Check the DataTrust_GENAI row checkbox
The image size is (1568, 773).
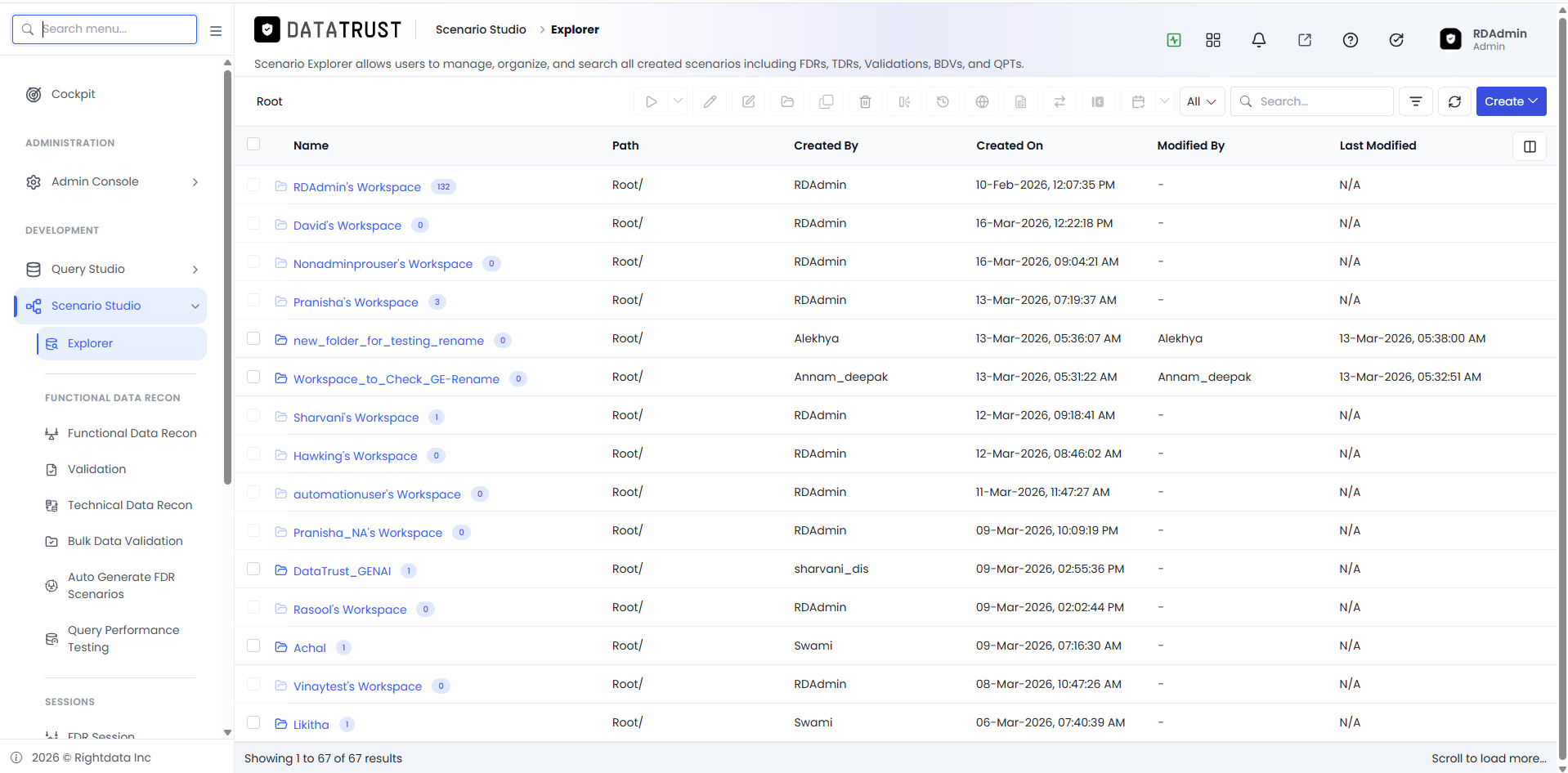pos(253,569)
